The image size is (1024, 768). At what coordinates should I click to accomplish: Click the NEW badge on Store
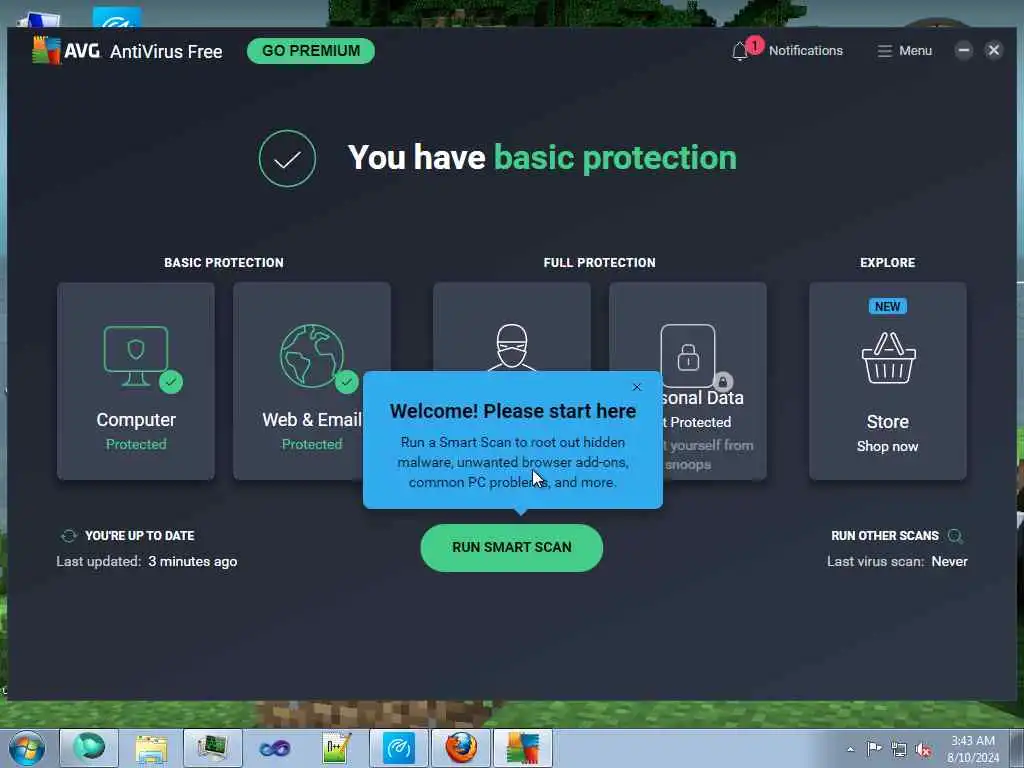tap(888, 306)
